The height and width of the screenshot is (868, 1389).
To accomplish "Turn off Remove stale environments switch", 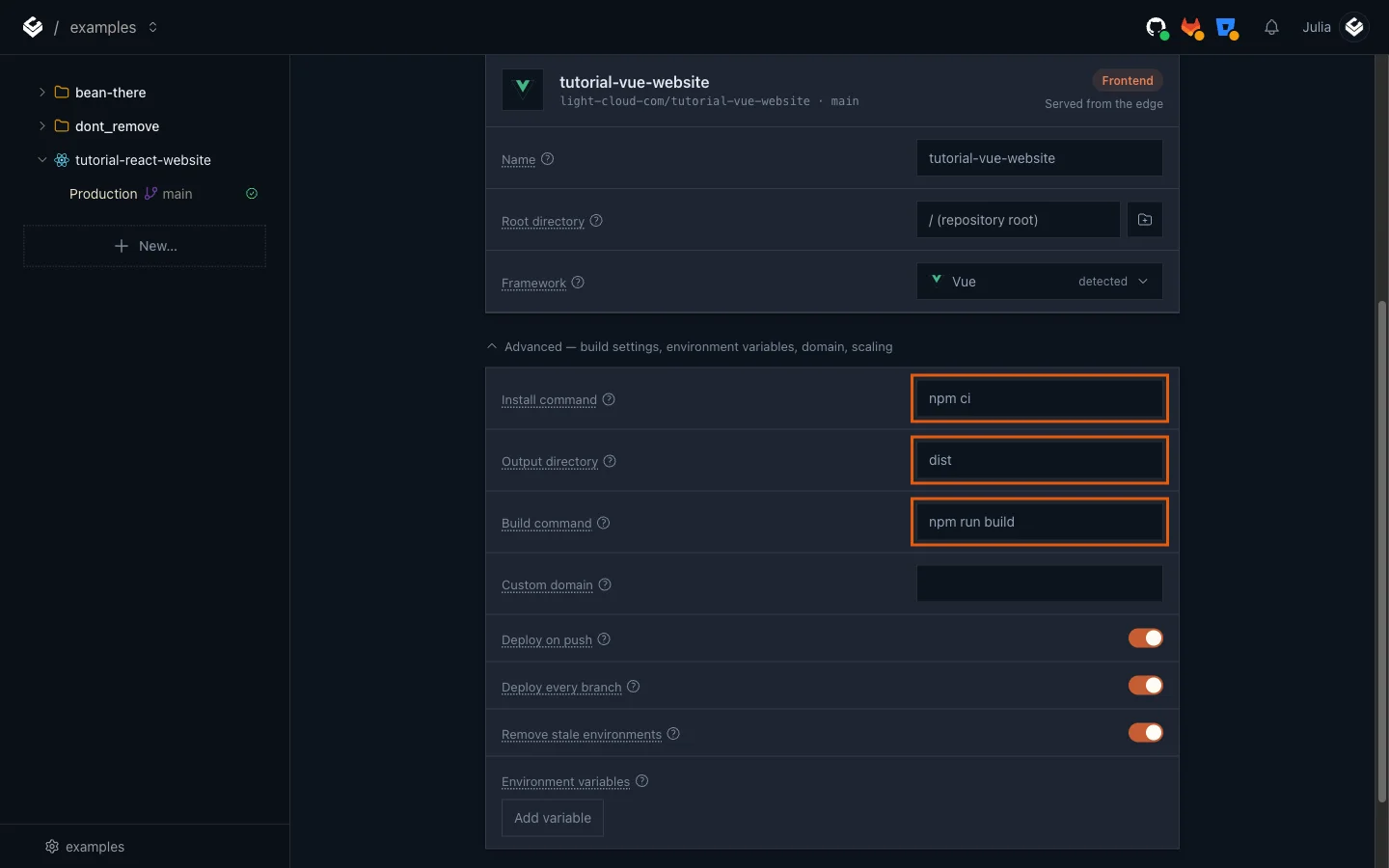I will pos(1146,733).
